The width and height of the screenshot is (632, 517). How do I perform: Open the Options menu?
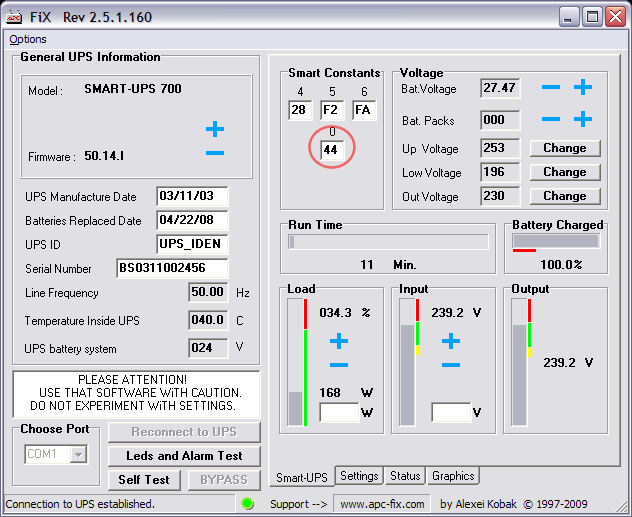[28, 39]
